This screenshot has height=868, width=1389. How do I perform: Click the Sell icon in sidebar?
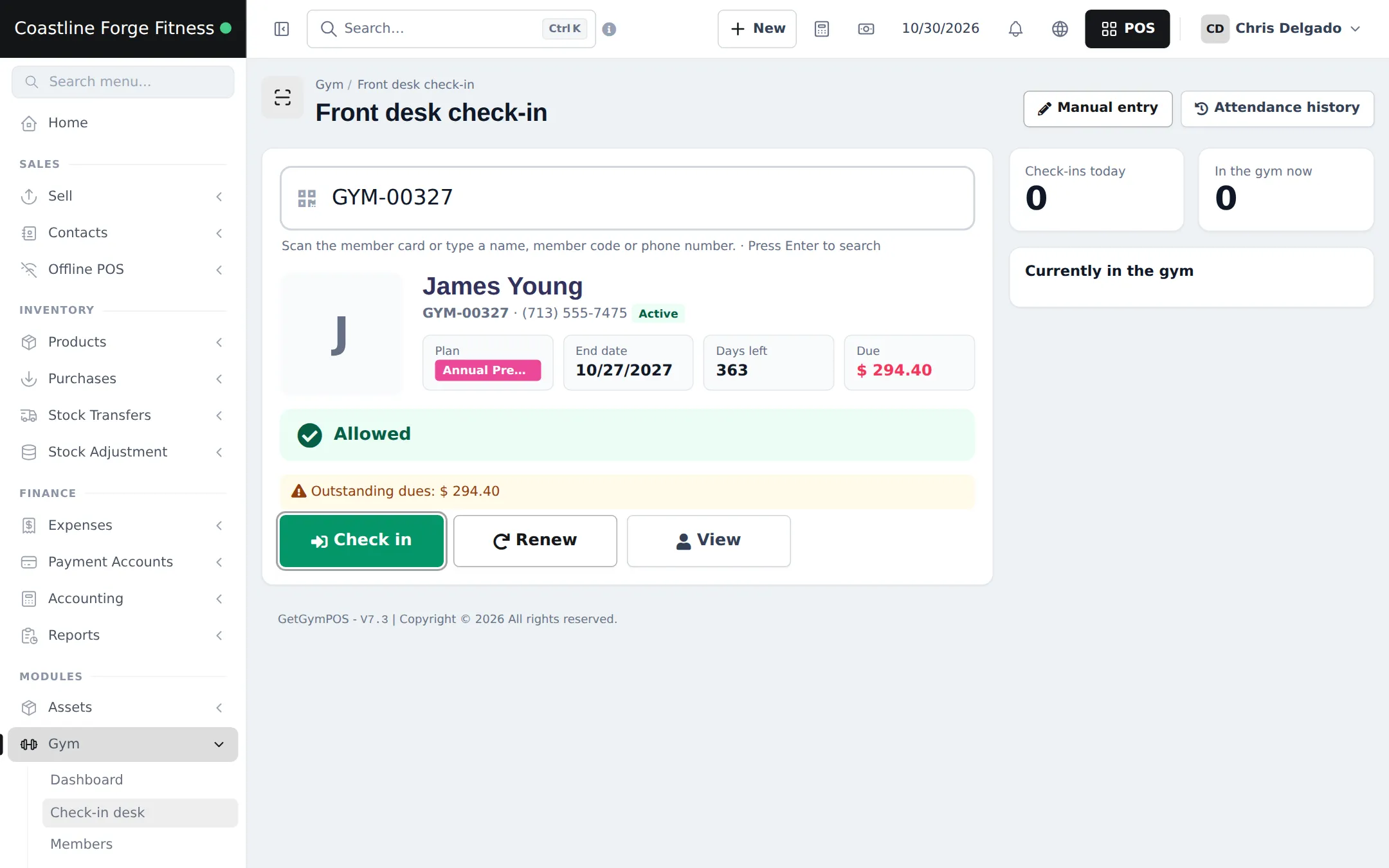tap(29, 196)
